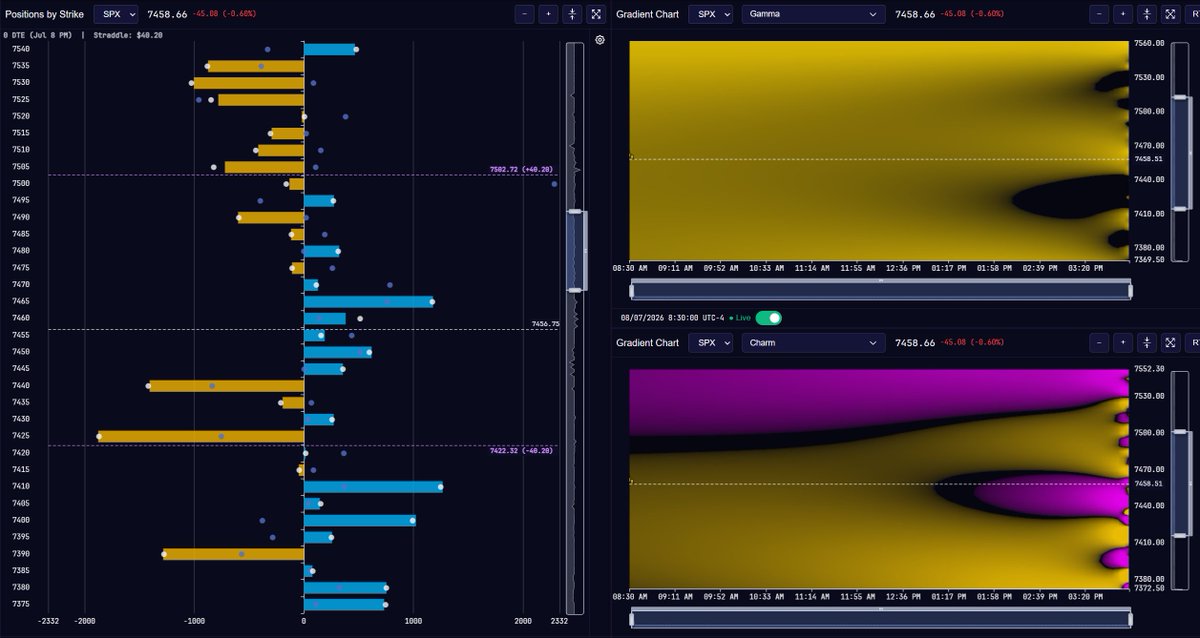Click the Positions by Strike panel title
The width and height of the screenshot is (1200, 638).
tap(45, 14)
